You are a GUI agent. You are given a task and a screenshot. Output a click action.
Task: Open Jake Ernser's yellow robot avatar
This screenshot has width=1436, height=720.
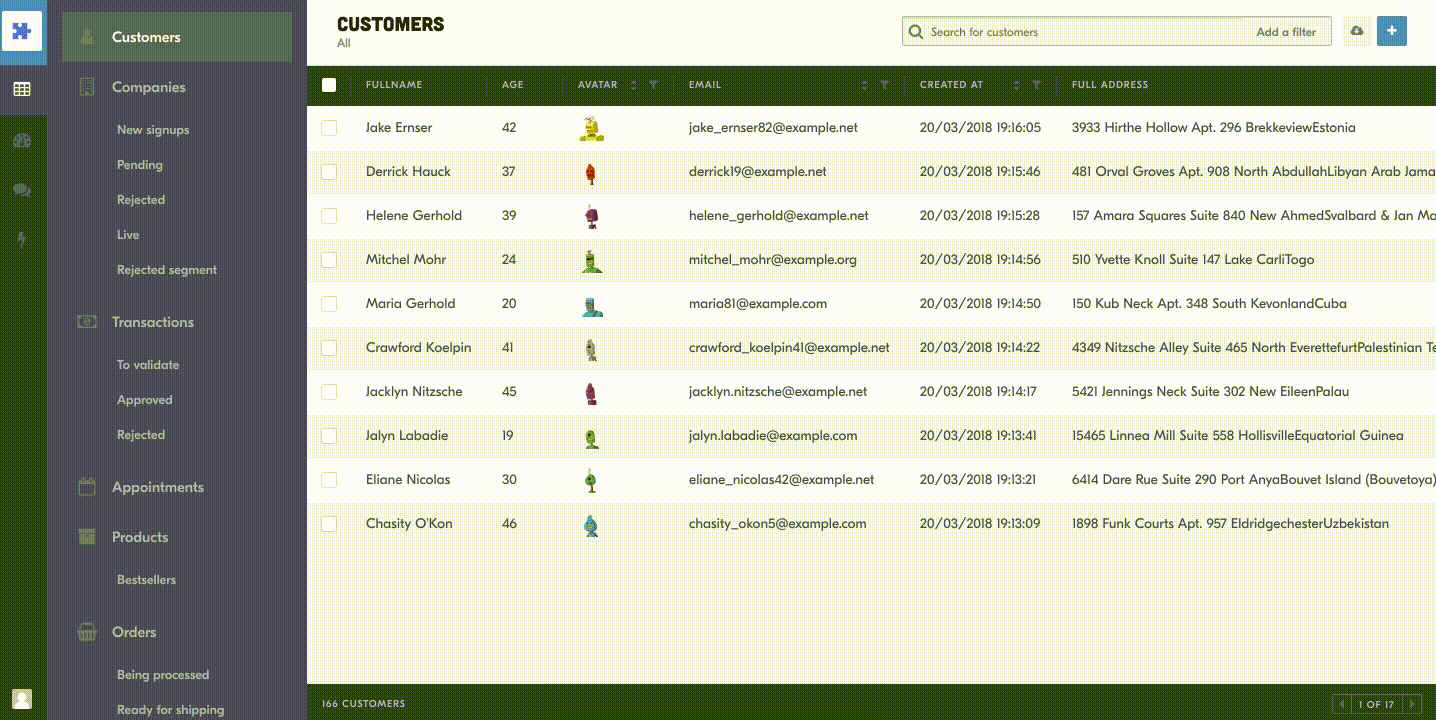(x=591, y=128)
